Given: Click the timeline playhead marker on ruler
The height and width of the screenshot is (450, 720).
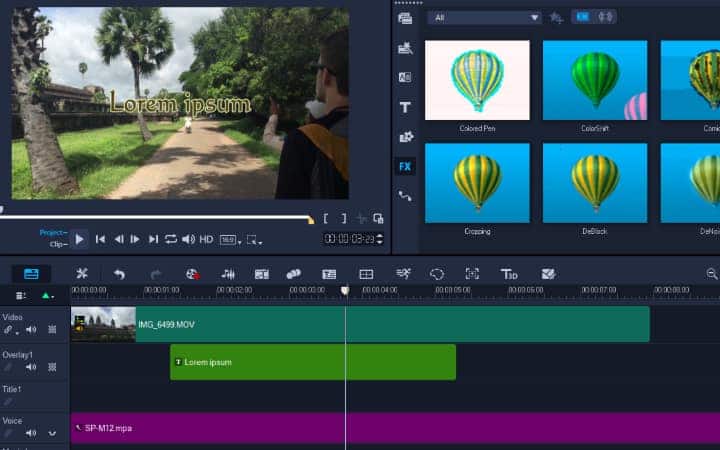Looking at the screenshot, I should 345,290.
